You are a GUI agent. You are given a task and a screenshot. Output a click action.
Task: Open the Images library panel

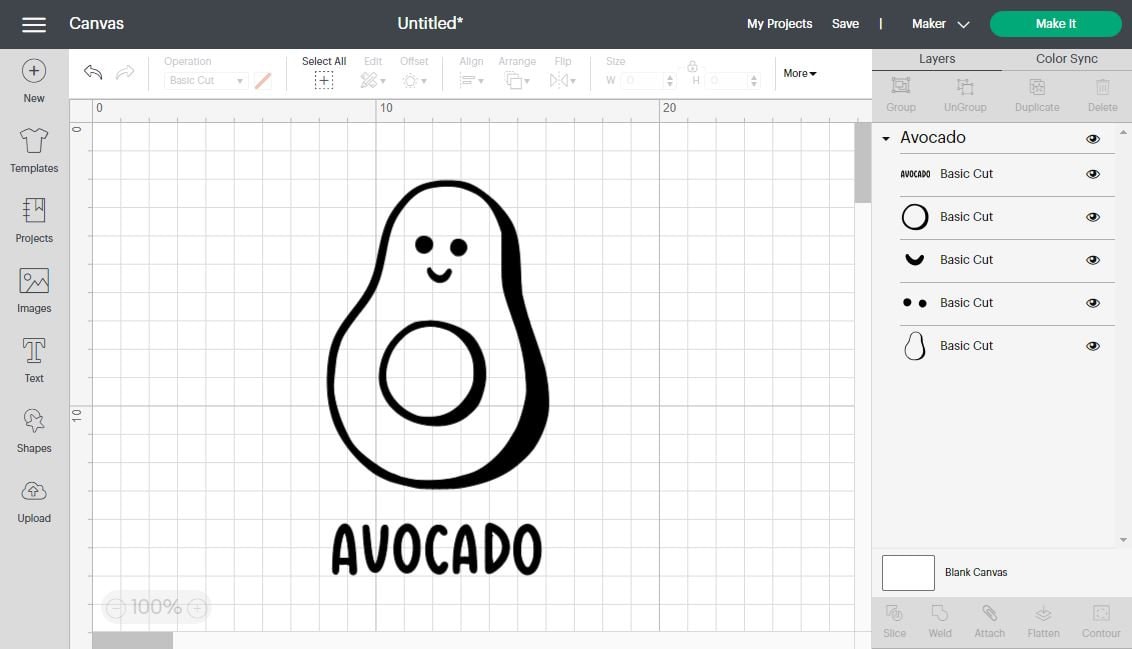click(x=33, y=291)
